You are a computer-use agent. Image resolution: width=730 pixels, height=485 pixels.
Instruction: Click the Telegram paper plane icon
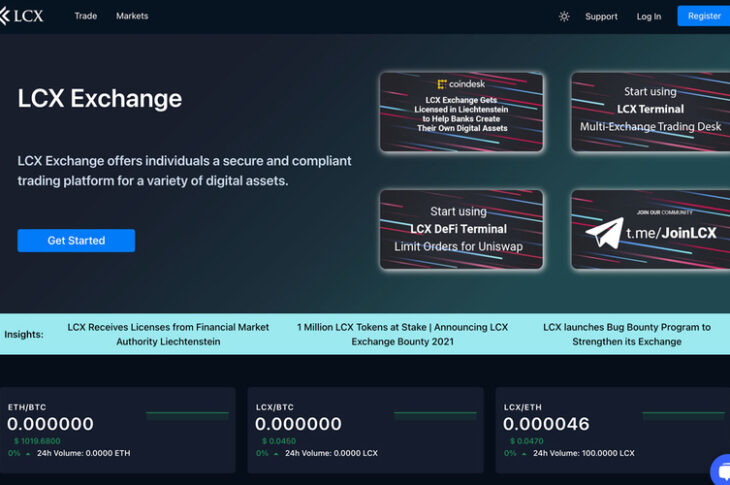coord(604,233)
